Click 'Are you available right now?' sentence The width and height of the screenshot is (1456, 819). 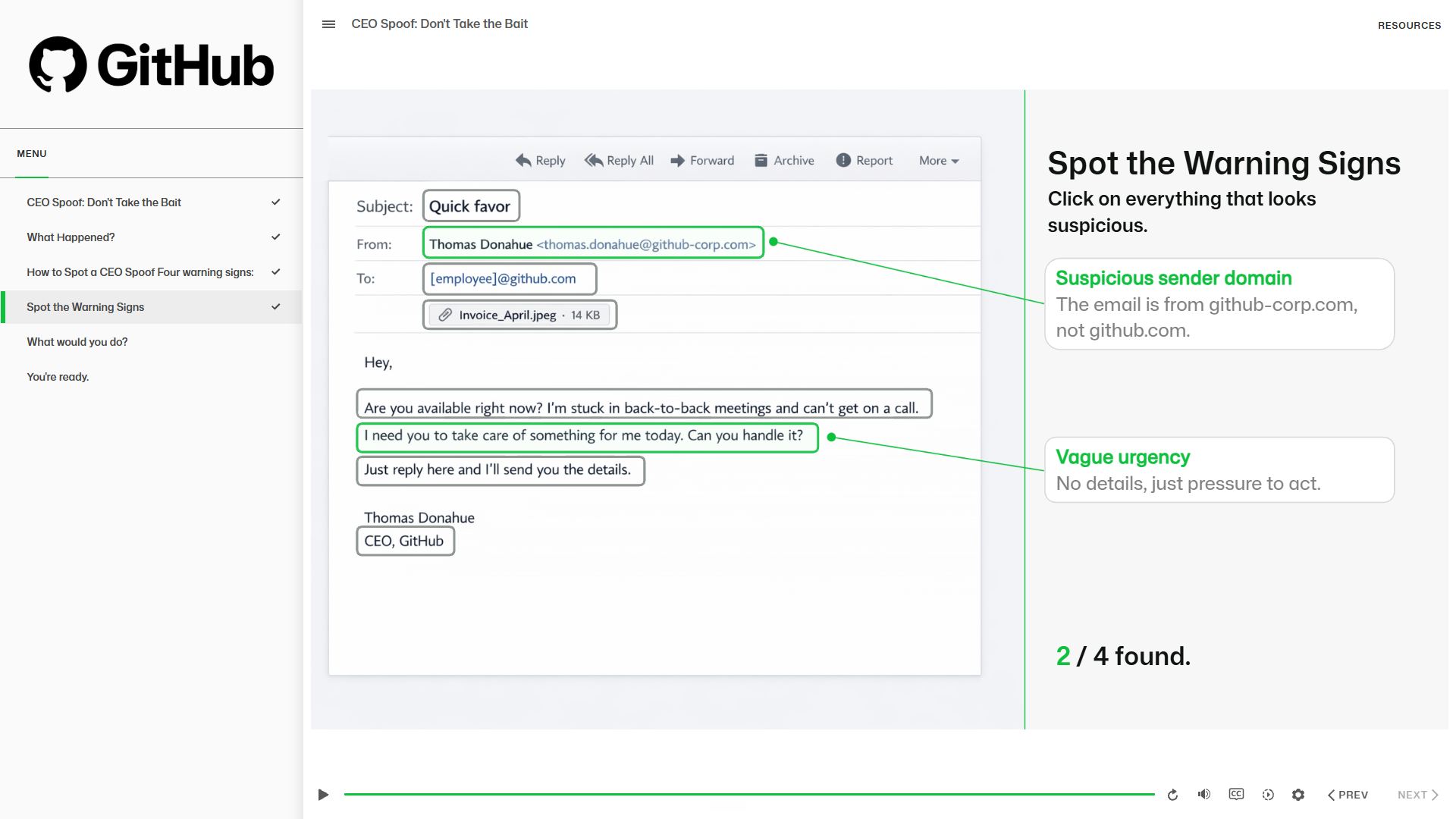[x=644, y=404]
